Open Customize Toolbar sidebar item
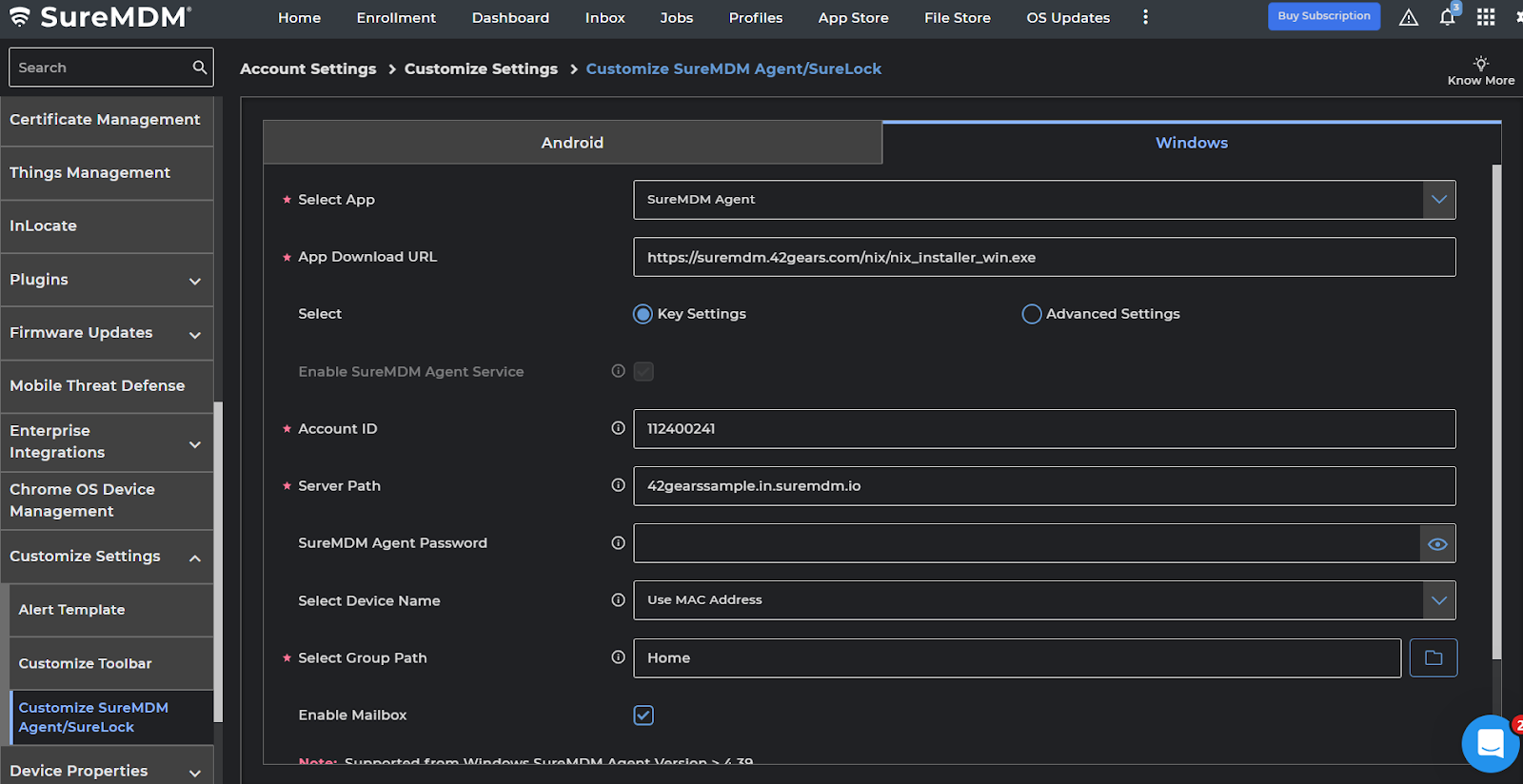 (110, 663)
